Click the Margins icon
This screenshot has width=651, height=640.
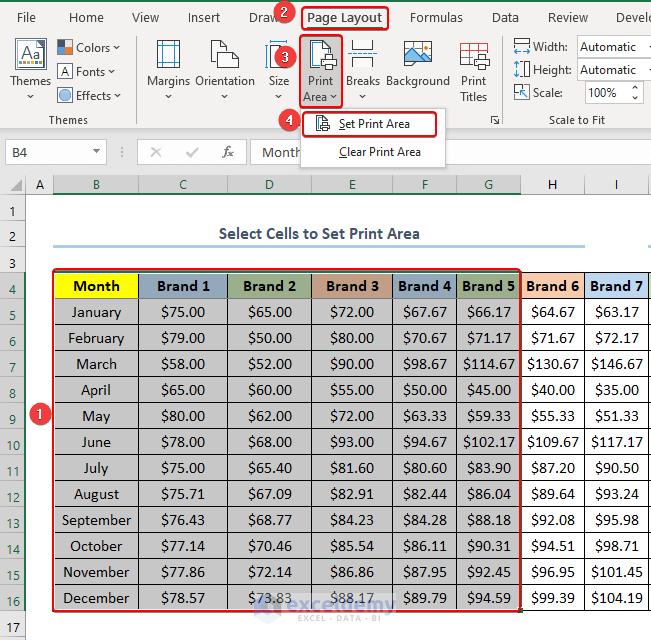pos(168,54)
